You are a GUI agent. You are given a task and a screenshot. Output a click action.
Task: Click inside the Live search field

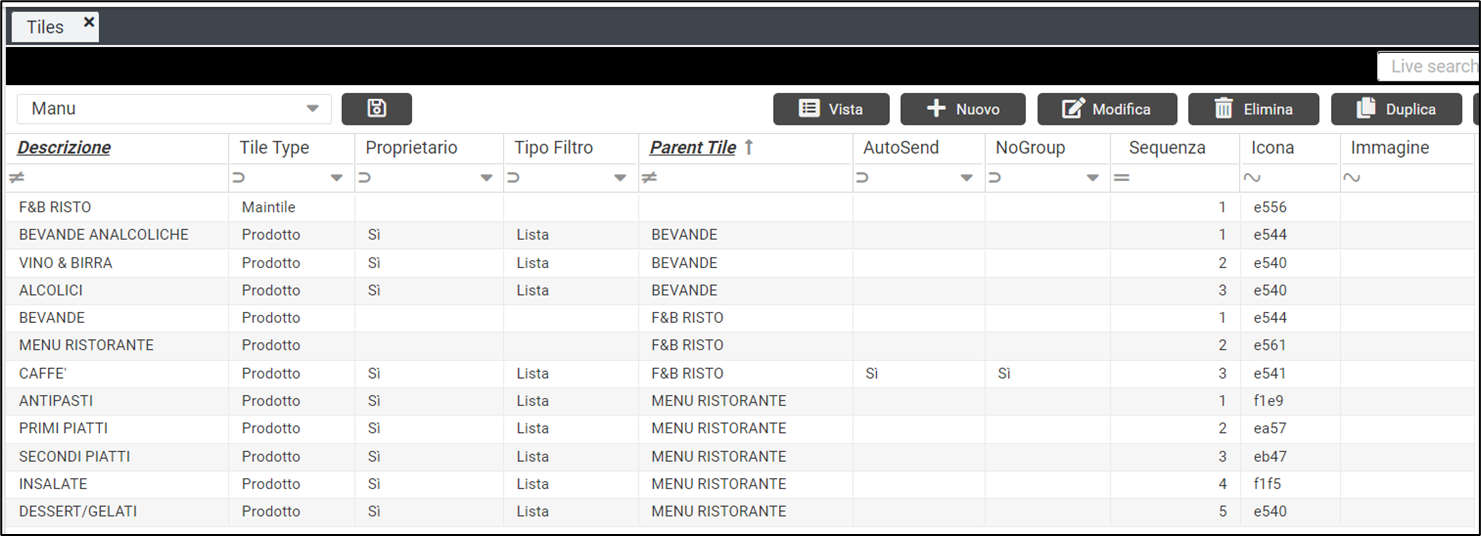[x=1430, y=66]
